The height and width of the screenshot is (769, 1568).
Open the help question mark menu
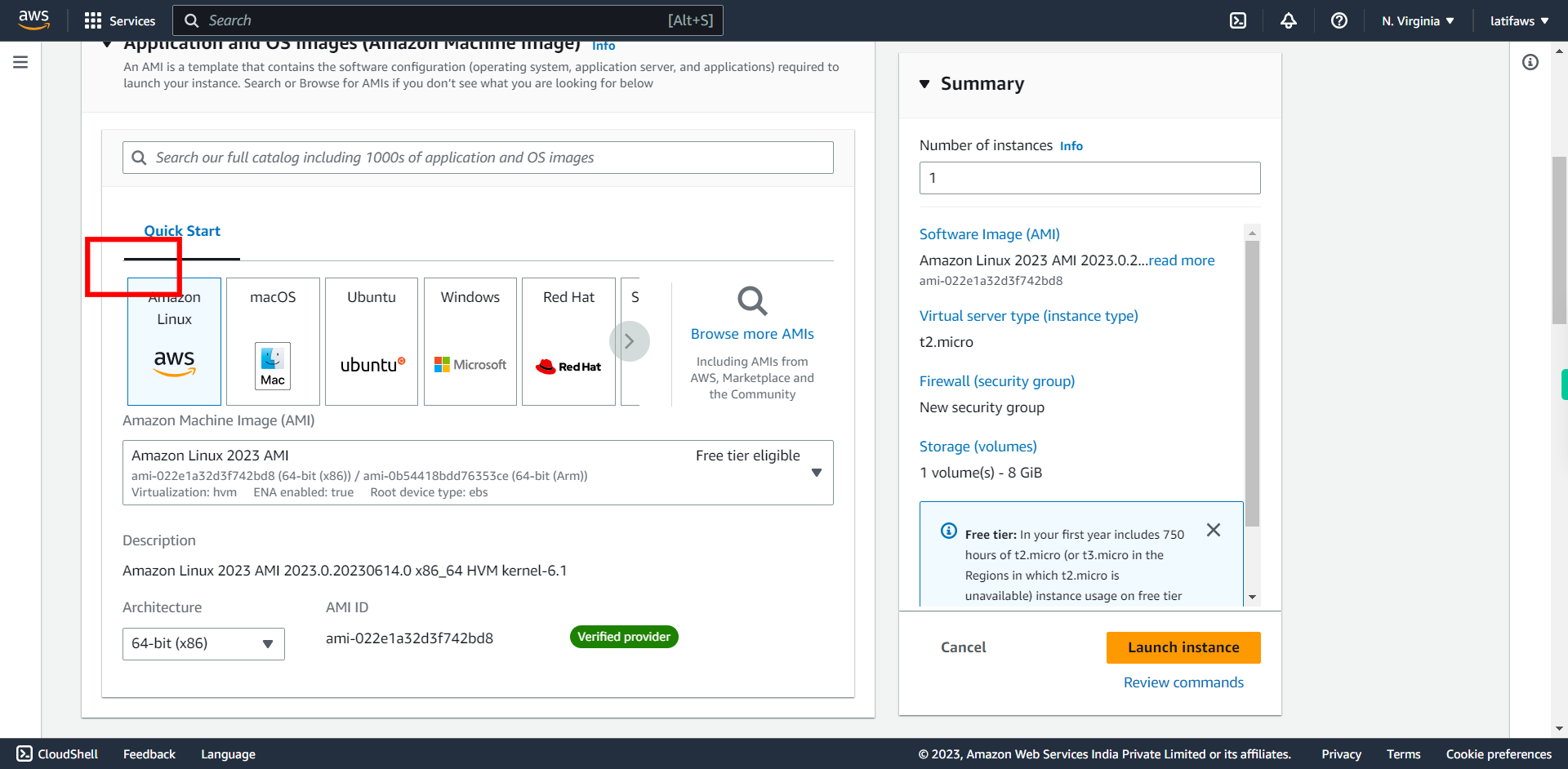(x=1339, y=20)
